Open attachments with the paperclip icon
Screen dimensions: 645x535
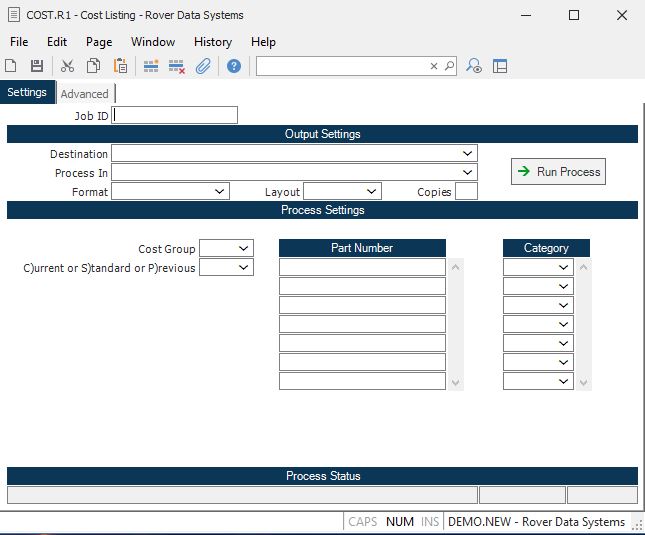203,66
